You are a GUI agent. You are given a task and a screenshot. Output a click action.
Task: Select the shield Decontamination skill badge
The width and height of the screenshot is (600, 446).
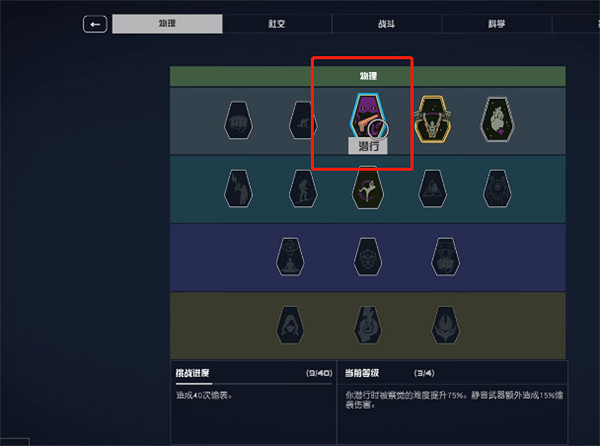[x=368, y=257]
